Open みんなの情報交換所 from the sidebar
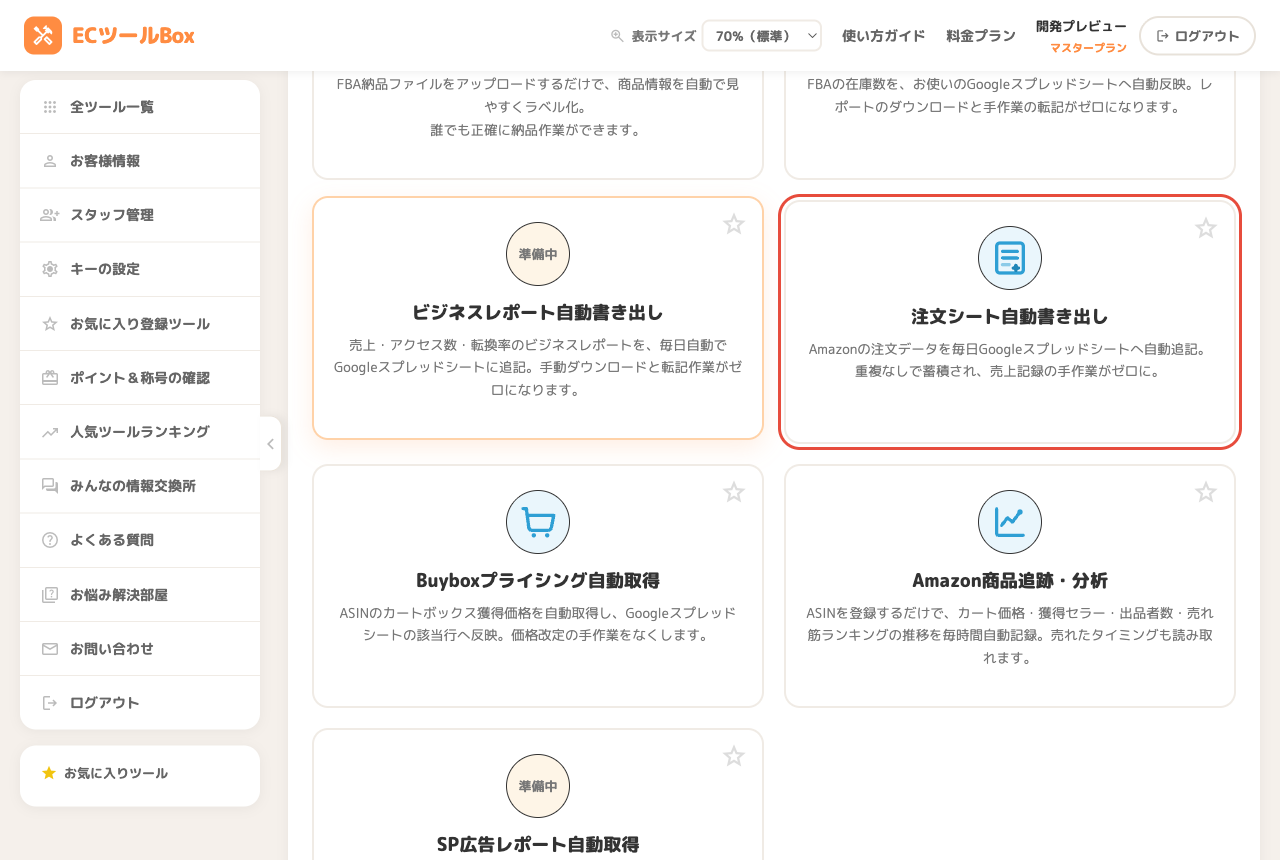Screen dimensions: 1280x860 (140, 486)
